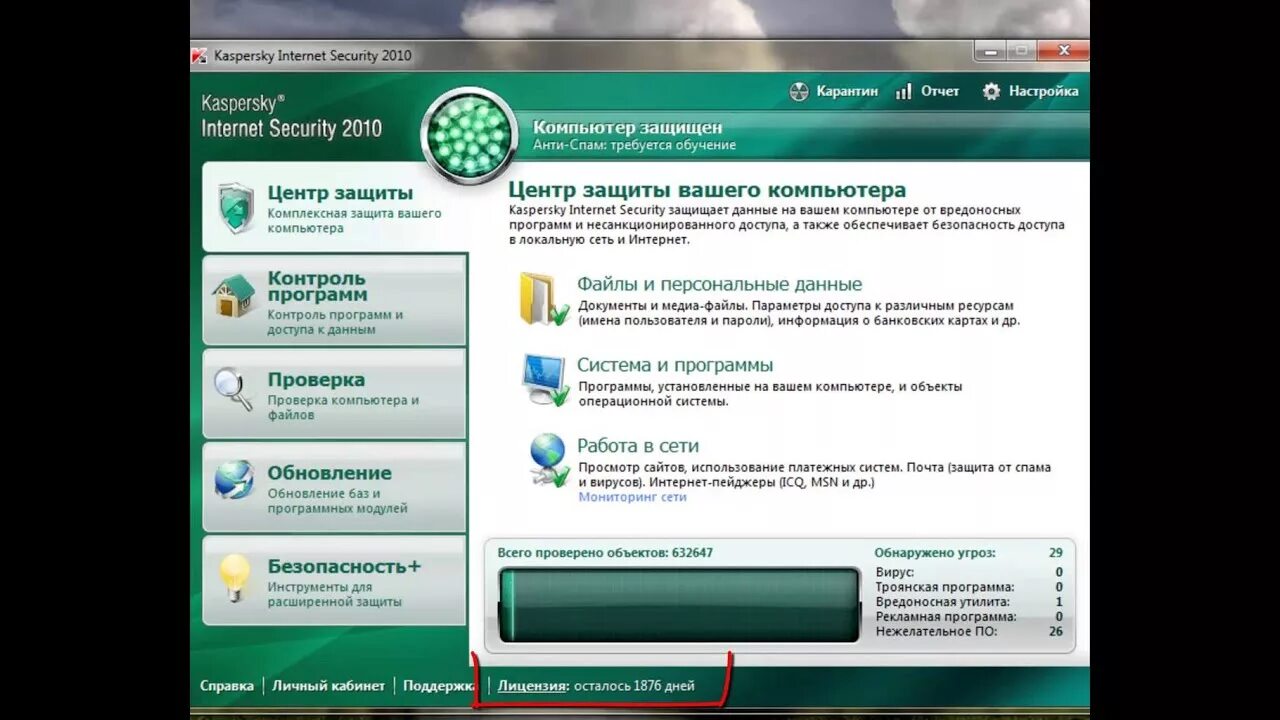Select the Обновление section
Viewport: 1280px width, 720px height.
pos(335,487)
